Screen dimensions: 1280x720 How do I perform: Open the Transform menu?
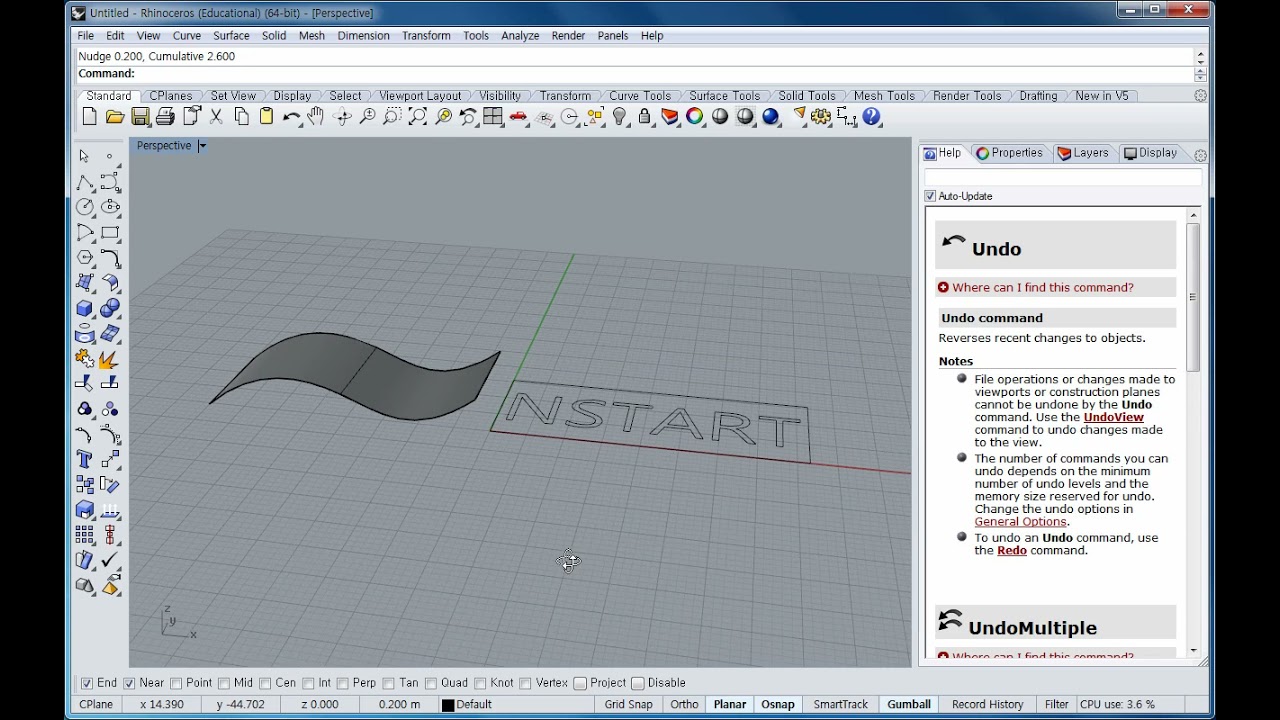coord(426,36)
